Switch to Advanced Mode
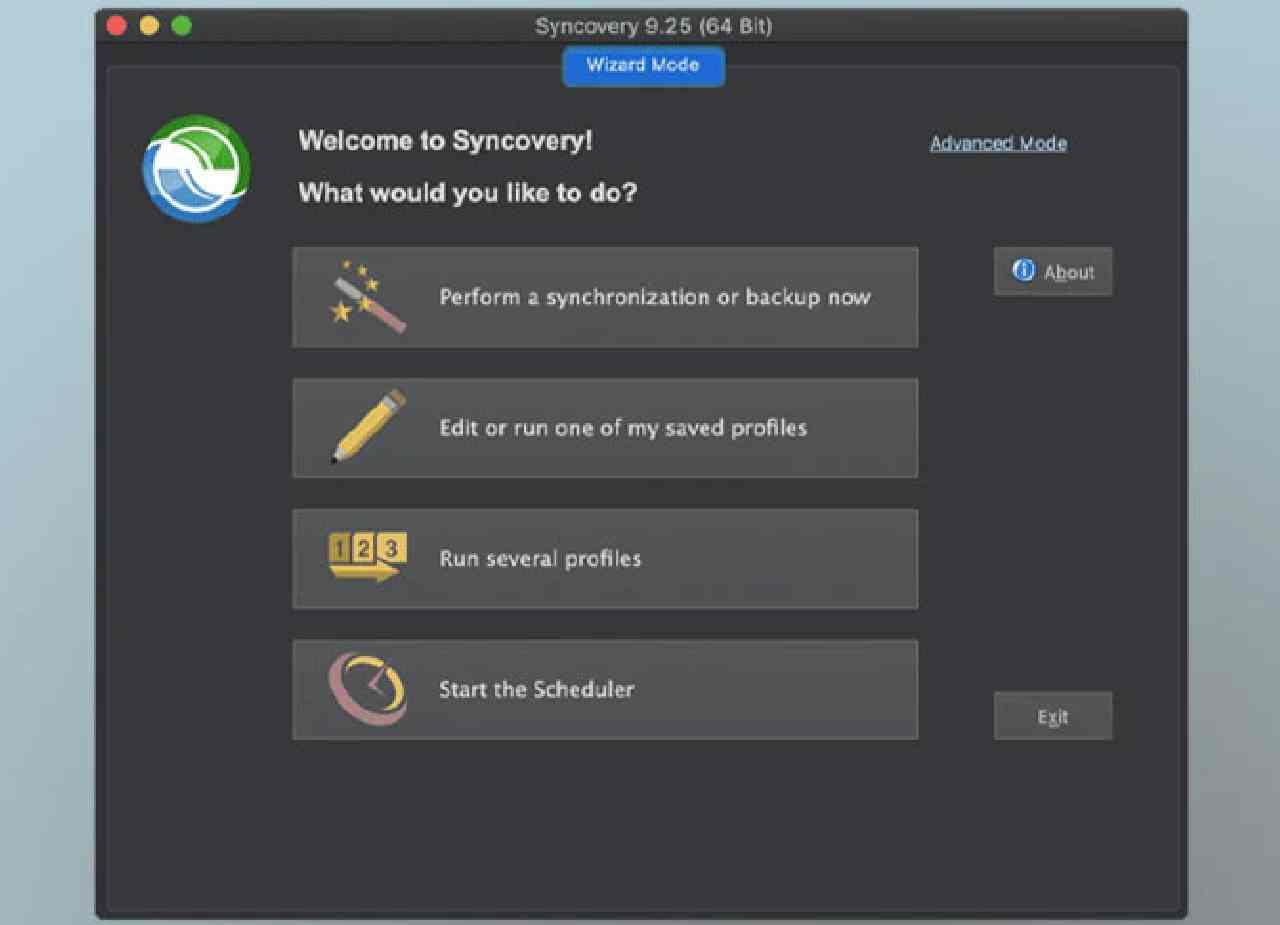 coord(998,143)
